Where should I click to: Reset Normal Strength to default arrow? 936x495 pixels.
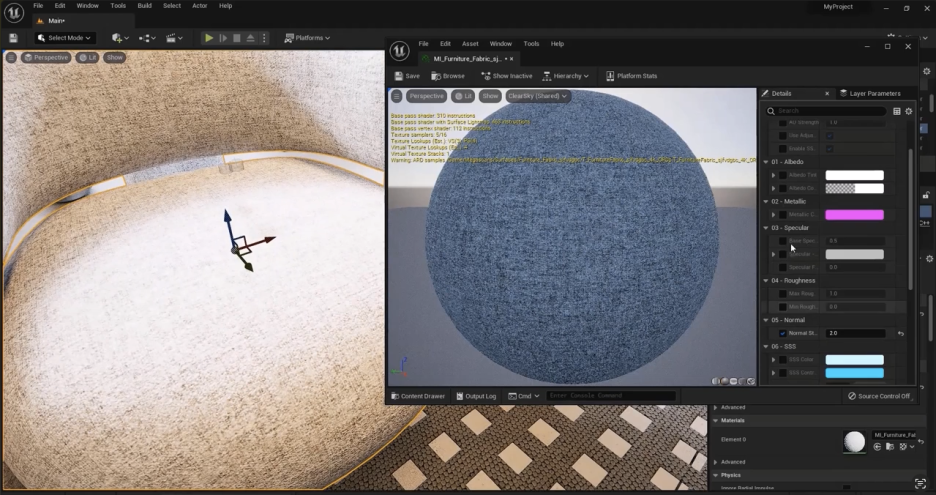click(x=901, y=333)
